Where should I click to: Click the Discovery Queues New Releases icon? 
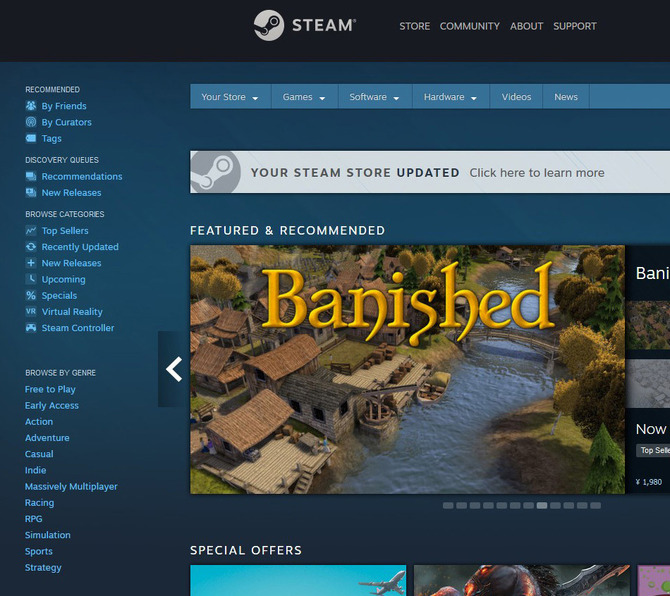click(x=31, y=192)
